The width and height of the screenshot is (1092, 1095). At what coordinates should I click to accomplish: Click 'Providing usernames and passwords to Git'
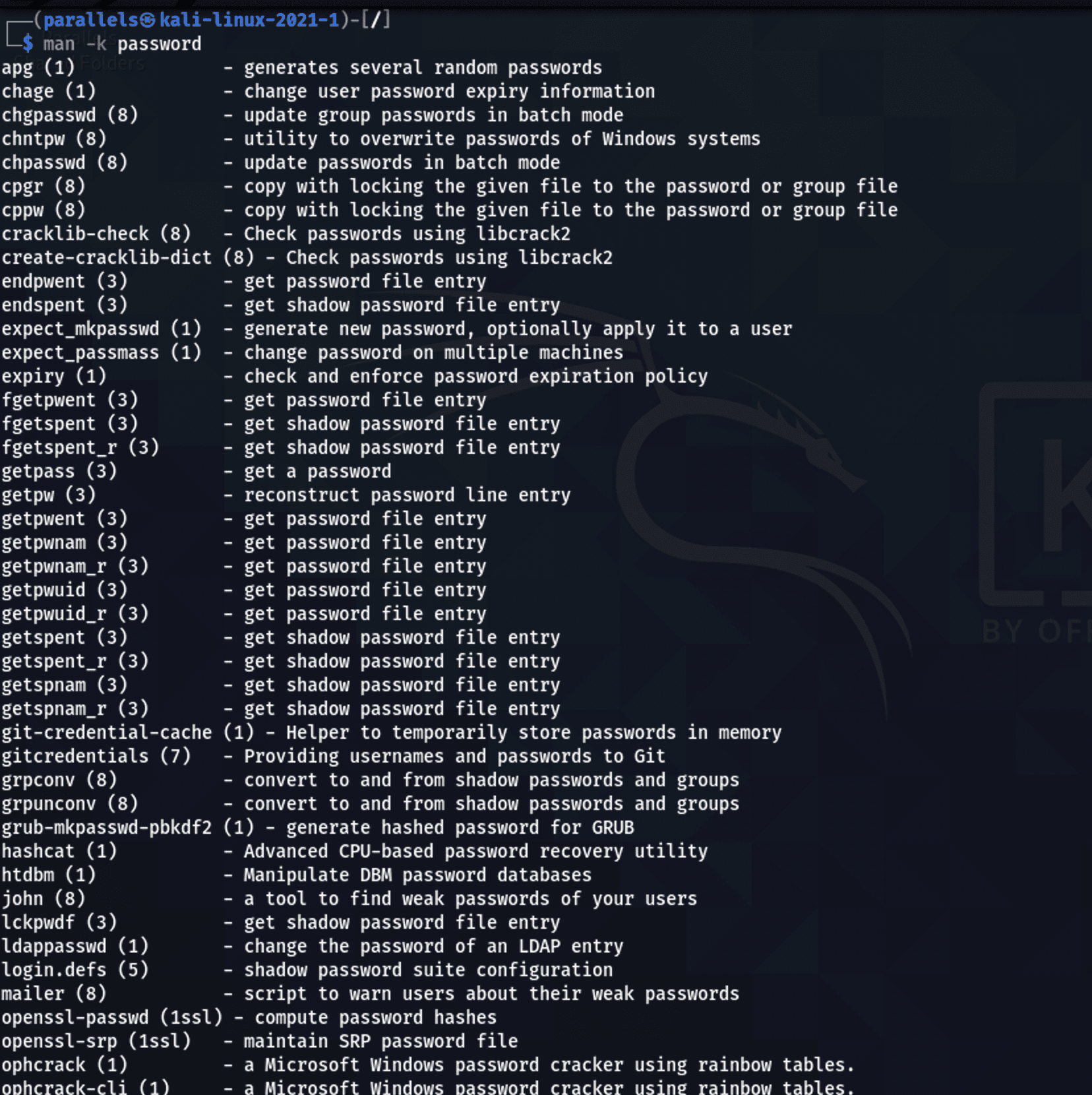[x=454, y=757]
